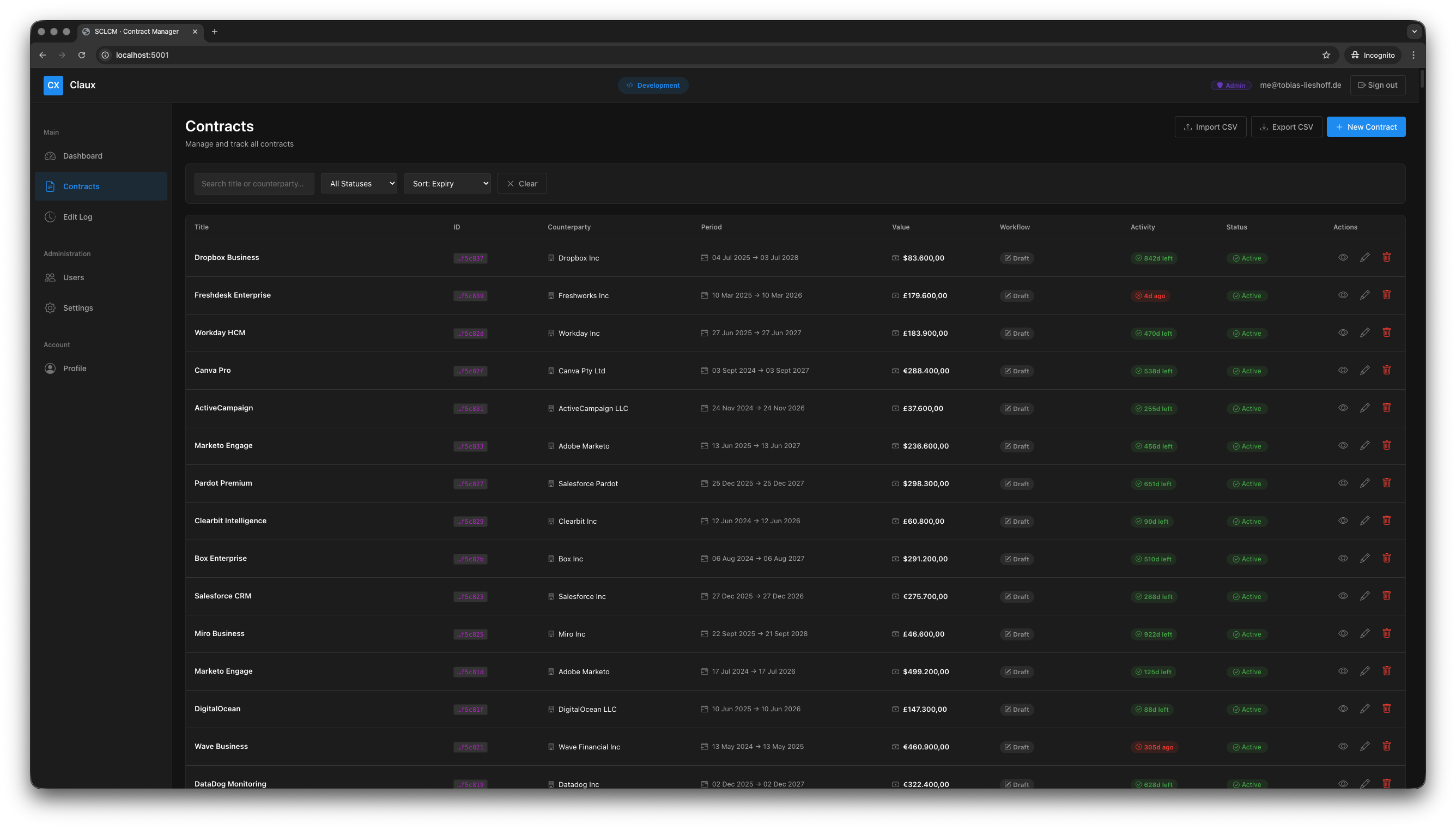View the Miro Business contract details
Screen dimensions: 1456x829
click(1343, 633)
